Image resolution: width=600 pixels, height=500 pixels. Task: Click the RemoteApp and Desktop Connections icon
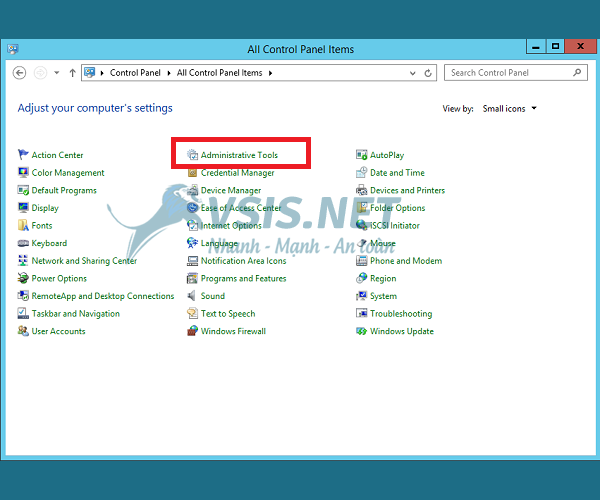[23, 295]
